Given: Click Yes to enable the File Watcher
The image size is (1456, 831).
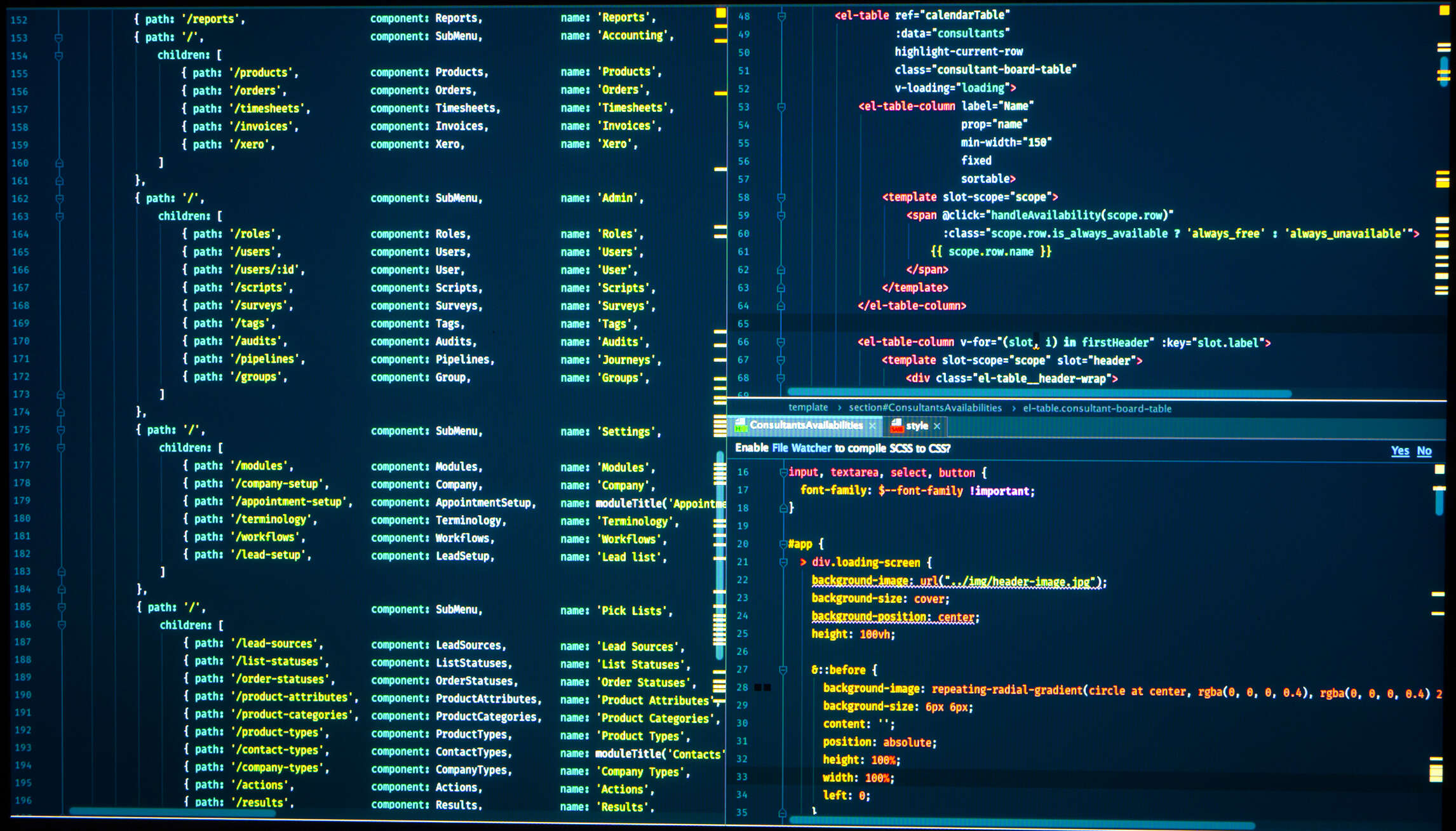Looking at the screenshot, I should click(1399, 450).
